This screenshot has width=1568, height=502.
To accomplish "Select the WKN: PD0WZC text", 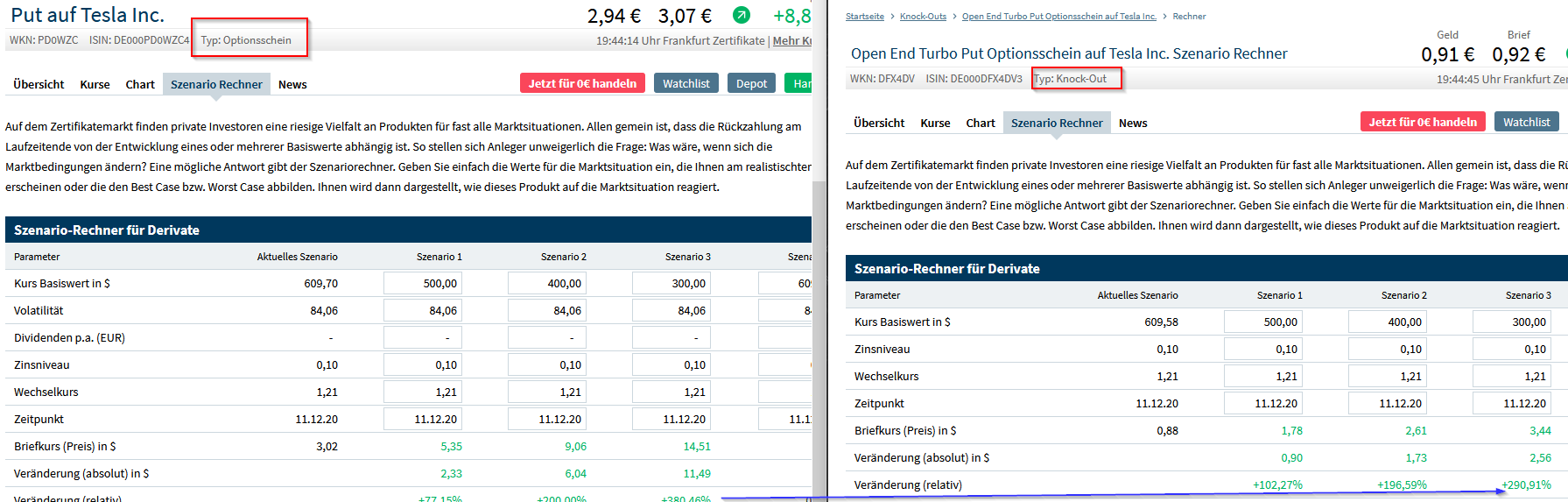I will [x=44, y=40].
